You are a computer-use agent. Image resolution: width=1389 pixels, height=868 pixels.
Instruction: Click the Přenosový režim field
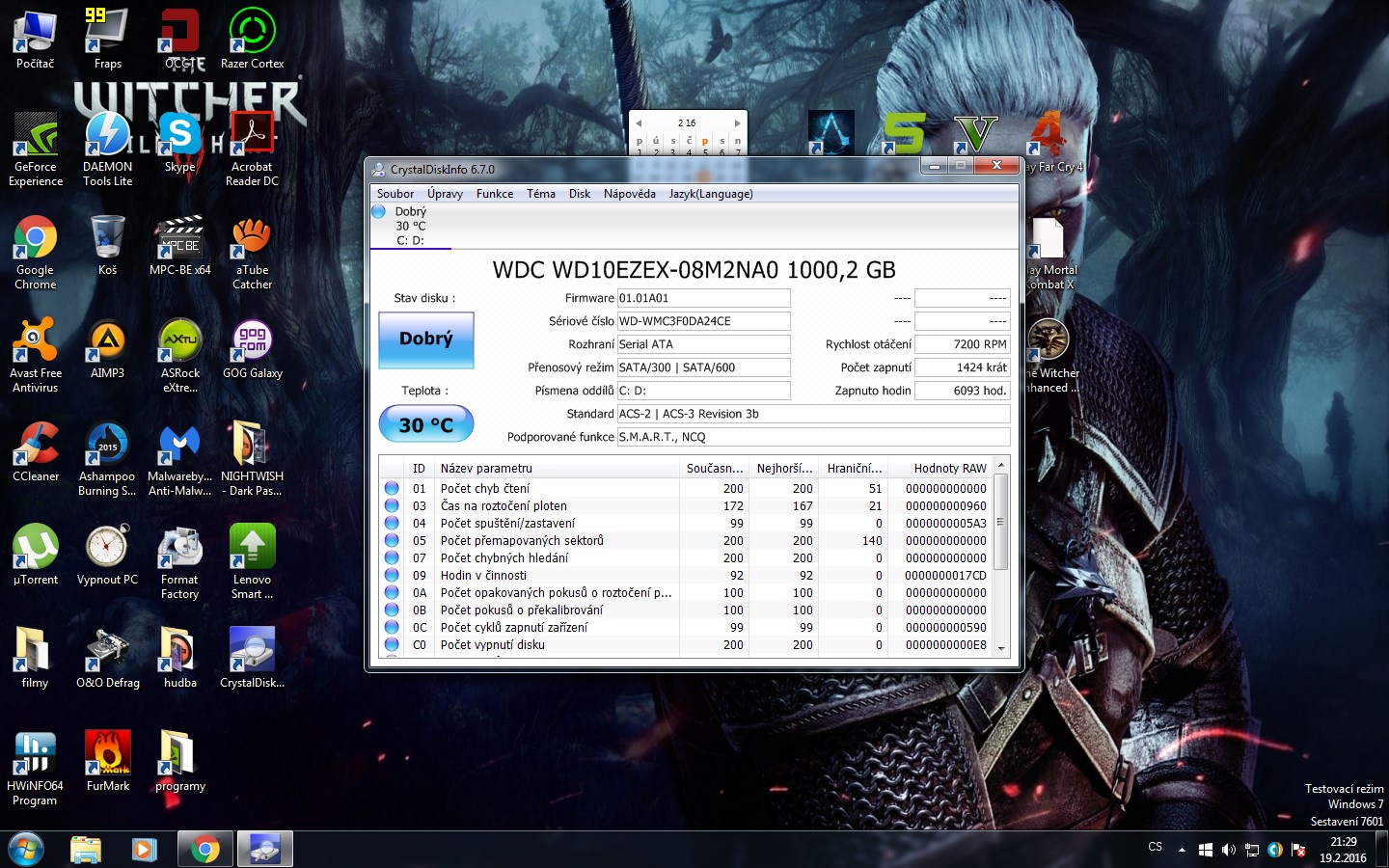[x=703, y=367]
